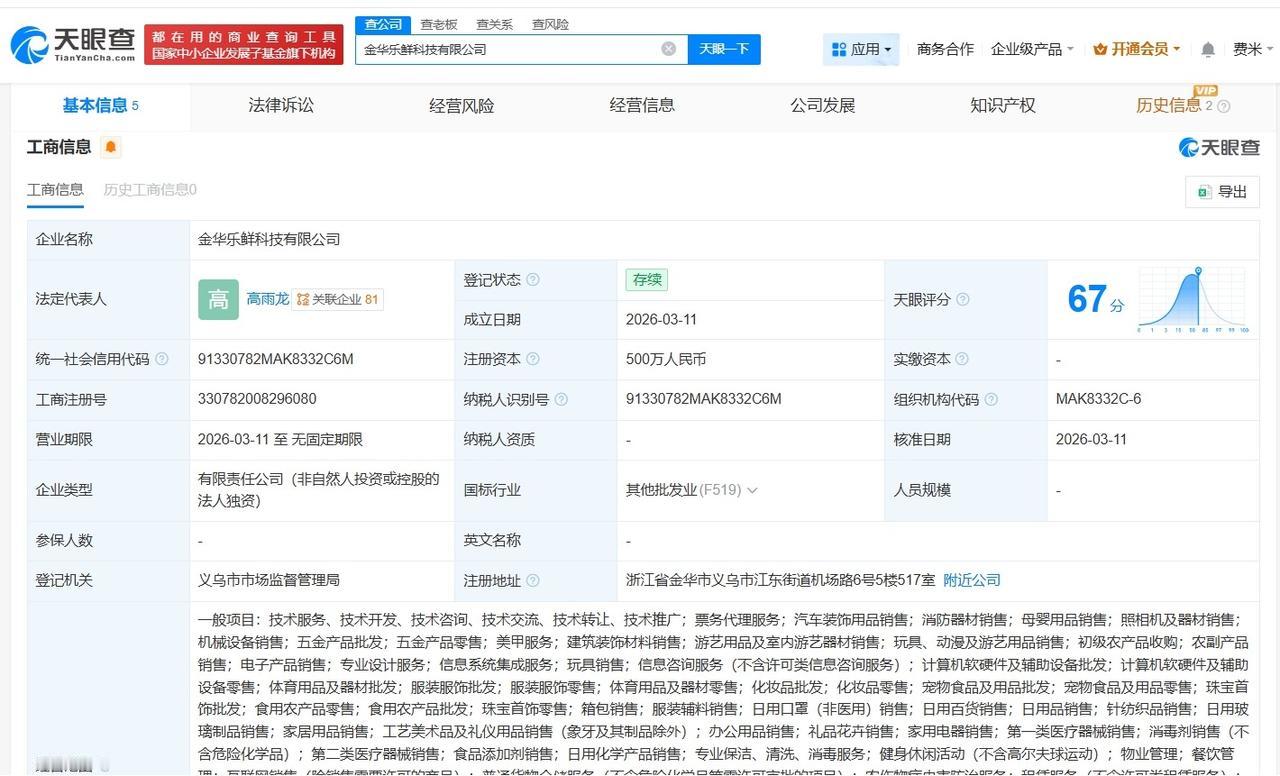
Task: Click the company name search input field
Action: point(510,48)
